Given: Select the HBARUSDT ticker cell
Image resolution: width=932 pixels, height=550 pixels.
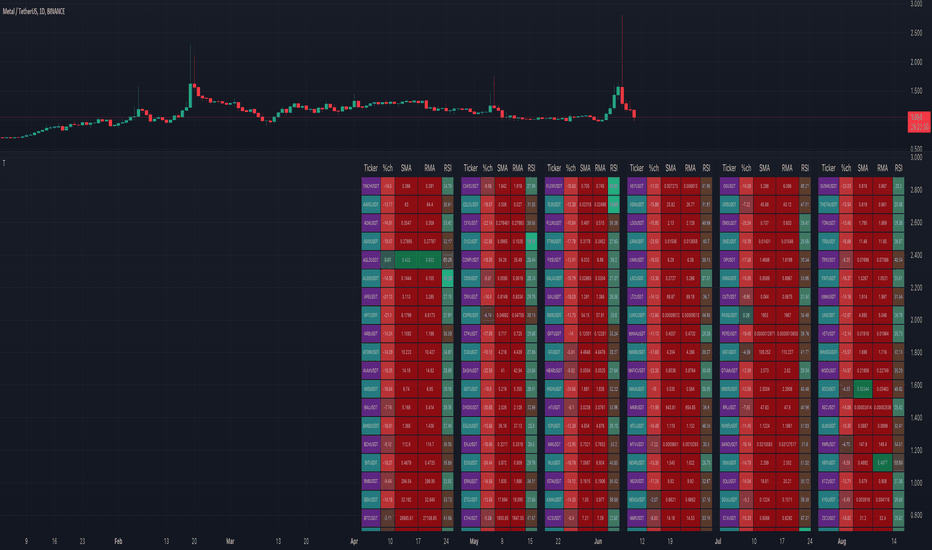Looking at the screenshot, I should tap(554, 370).
